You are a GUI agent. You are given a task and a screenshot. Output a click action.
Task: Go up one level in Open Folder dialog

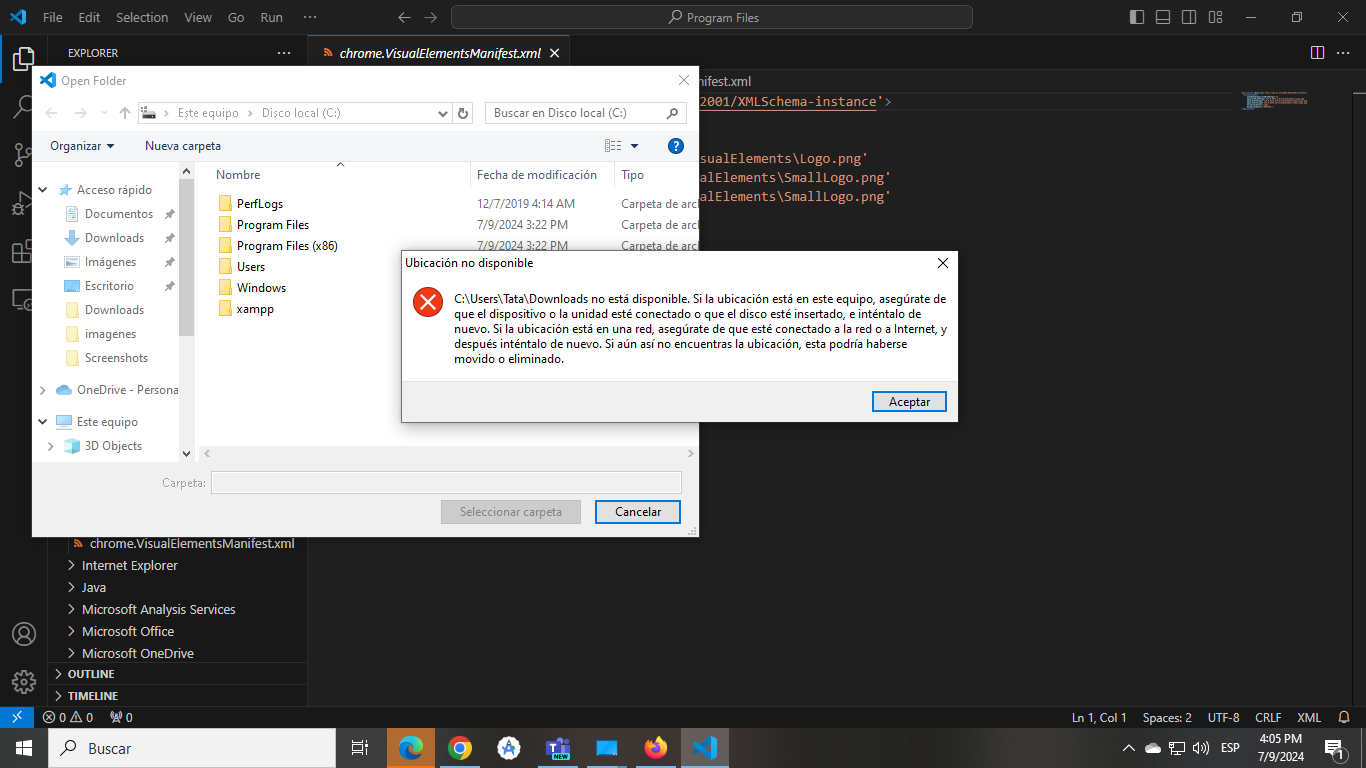tap(124, 113)
